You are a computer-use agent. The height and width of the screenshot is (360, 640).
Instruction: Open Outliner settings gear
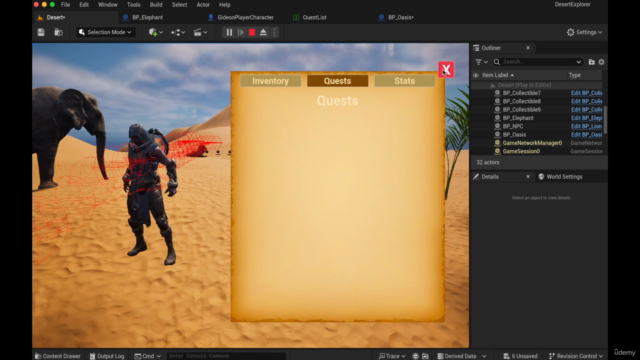click(601, 62)
